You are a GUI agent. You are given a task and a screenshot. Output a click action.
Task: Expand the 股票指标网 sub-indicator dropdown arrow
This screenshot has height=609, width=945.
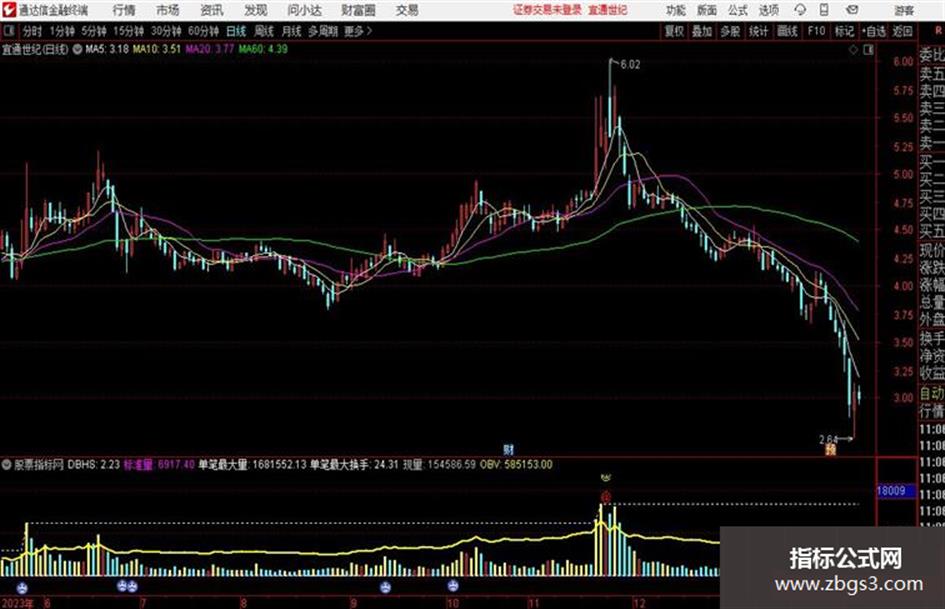click(7, 465)
